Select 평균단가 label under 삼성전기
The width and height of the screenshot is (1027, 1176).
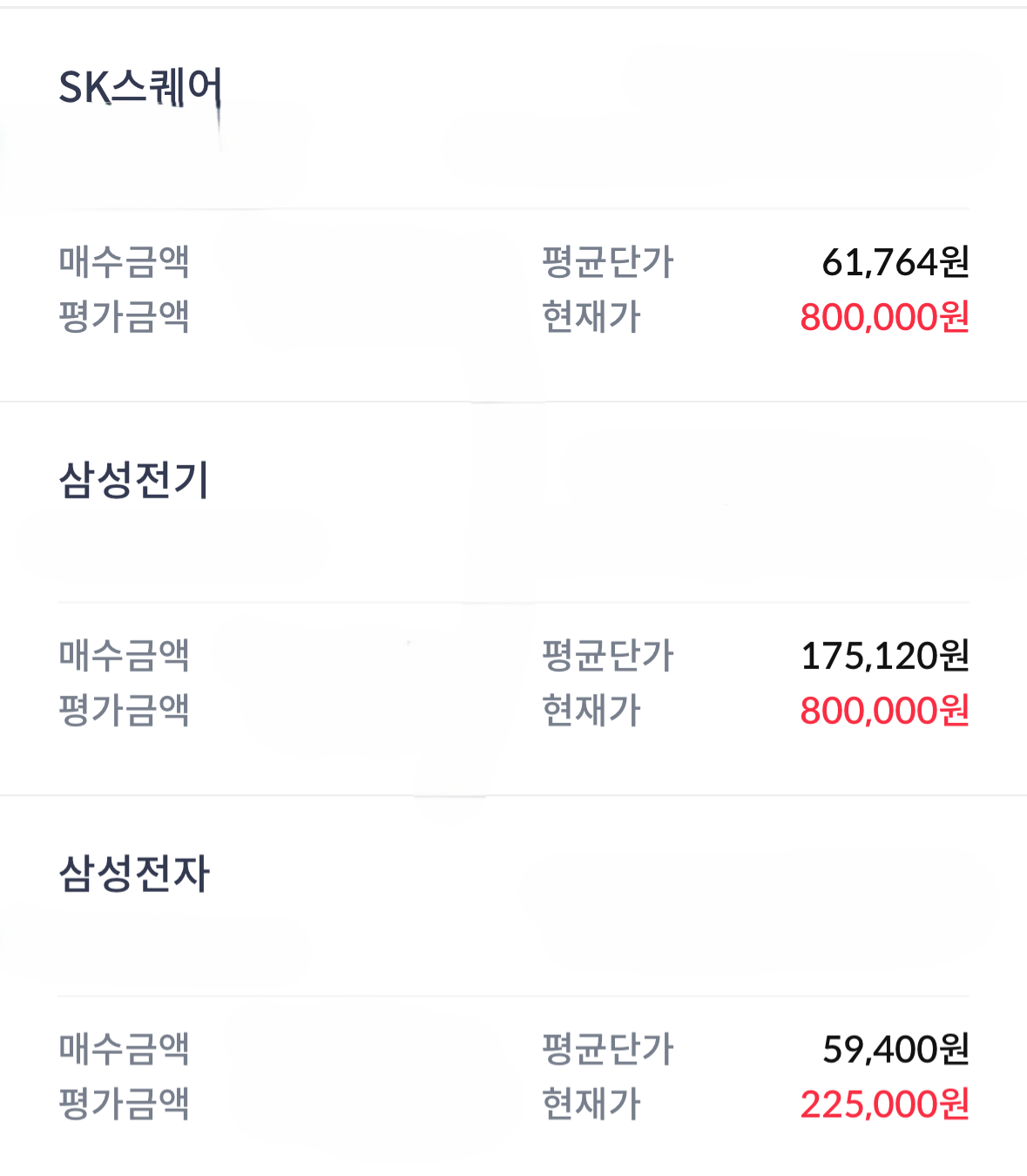(x=608, y=655)
